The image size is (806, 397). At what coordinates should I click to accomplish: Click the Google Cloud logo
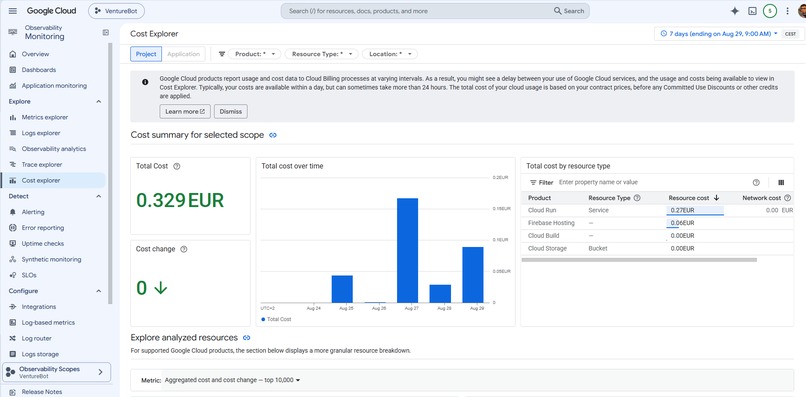(51, 11)
